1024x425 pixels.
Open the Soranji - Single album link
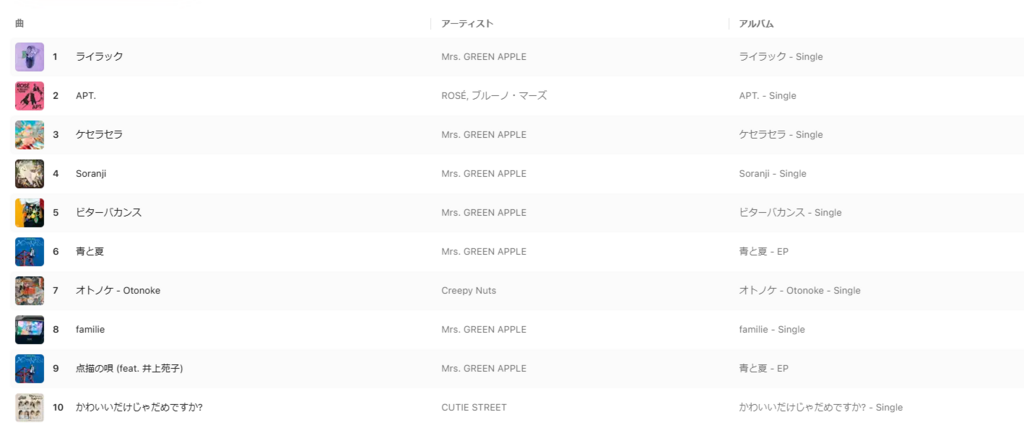(772, 174)
